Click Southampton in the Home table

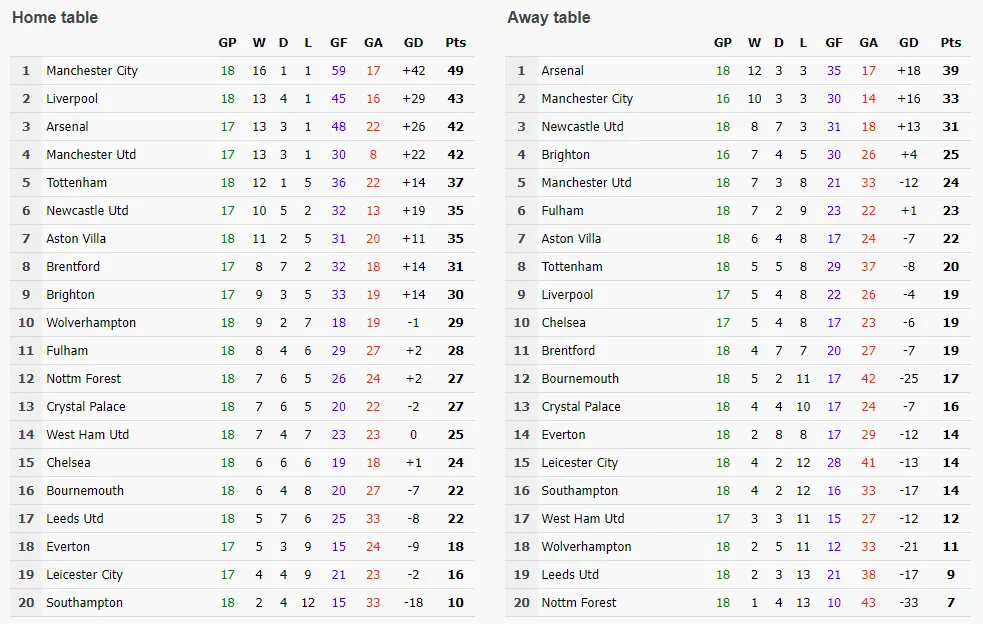point(84,603)
